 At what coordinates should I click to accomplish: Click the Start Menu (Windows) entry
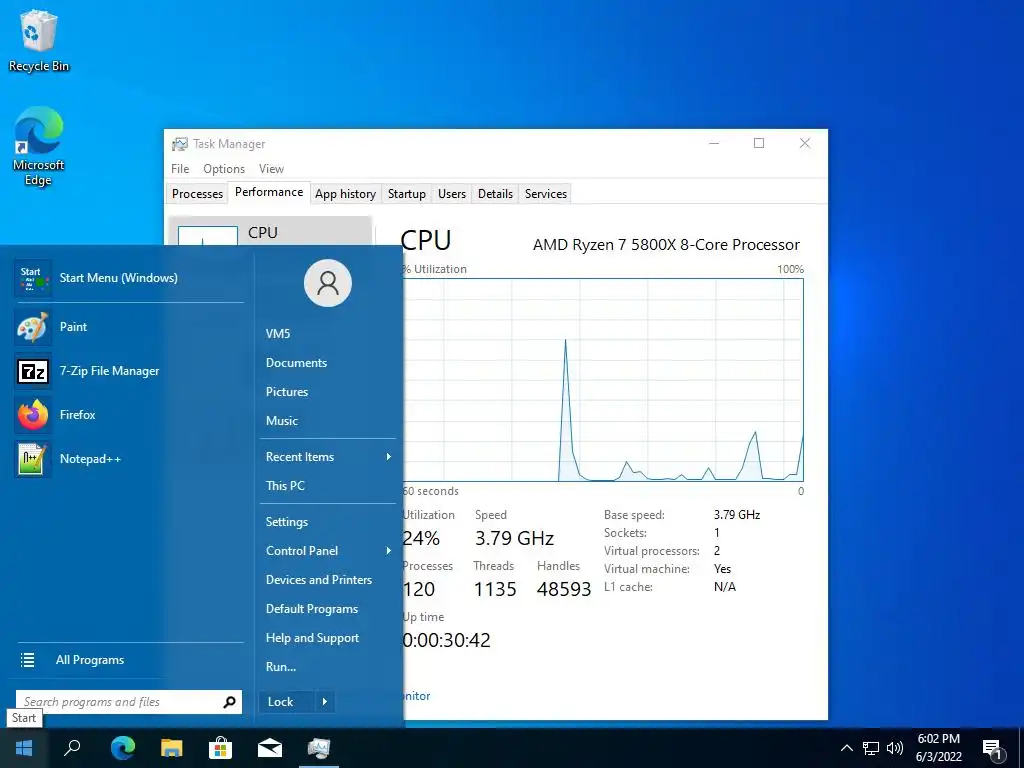(x=129, y=278)
